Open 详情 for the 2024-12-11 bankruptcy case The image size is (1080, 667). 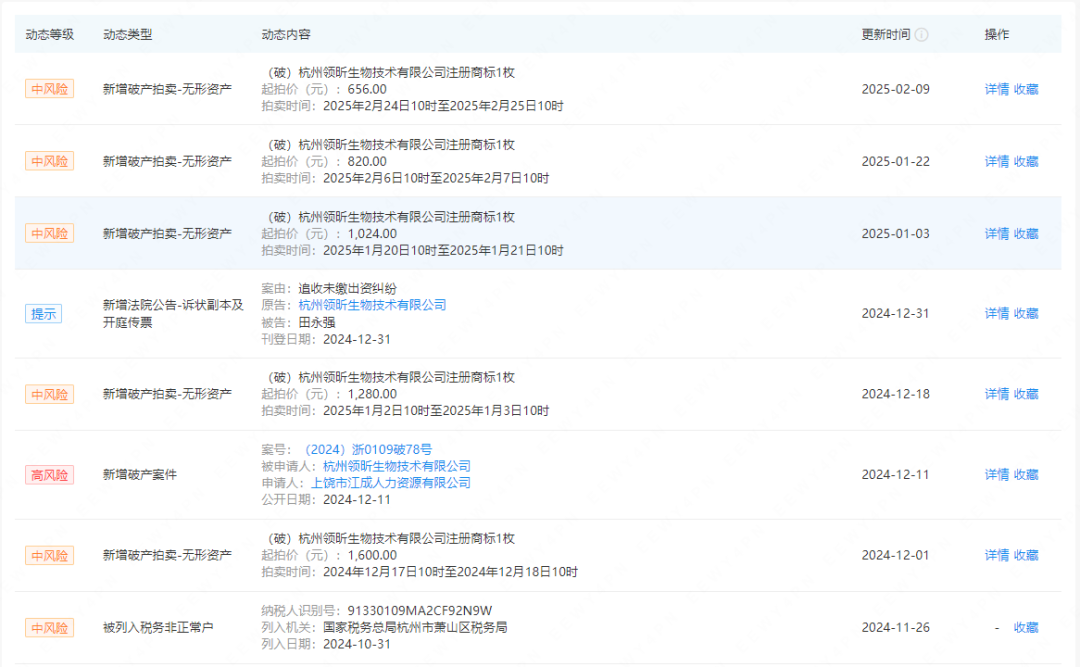click(x=996, y=474)
